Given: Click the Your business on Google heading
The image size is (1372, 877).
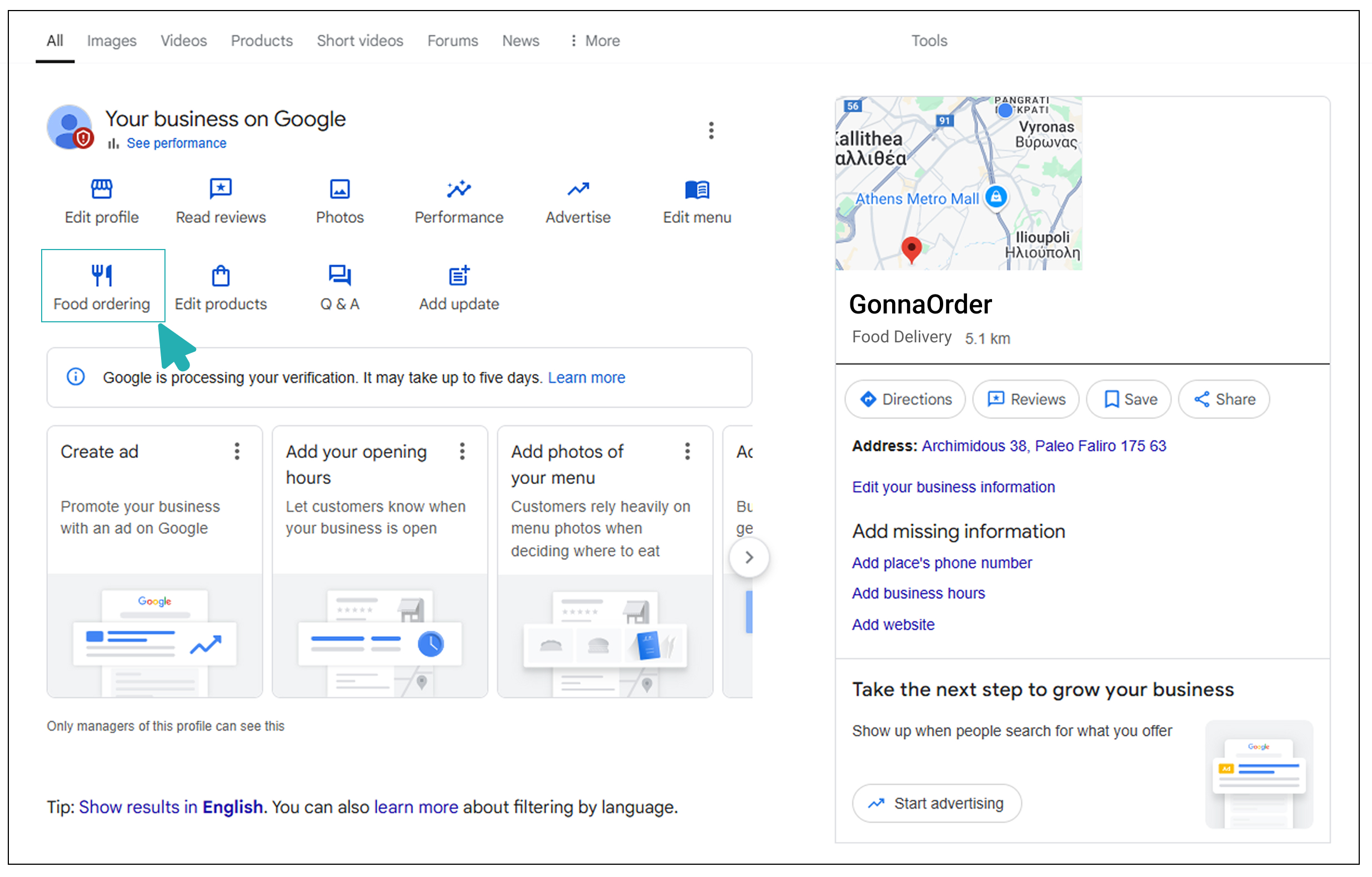Looking at the screenshot, I should pos(225,118).
